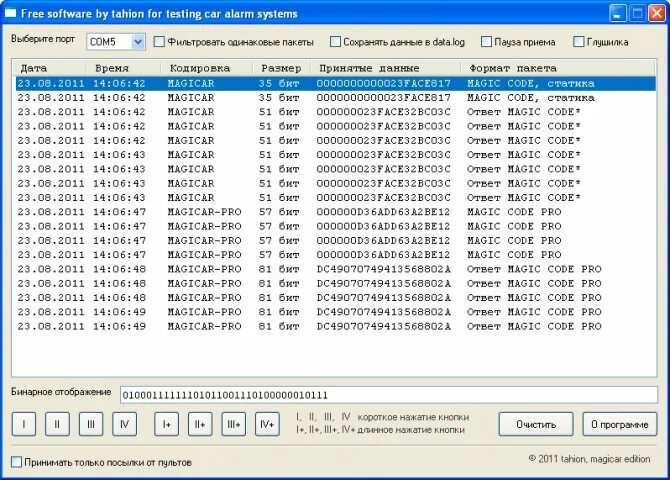
Task: Click the II short-press button
Action: pyautogui.click(x=57, y=424)
